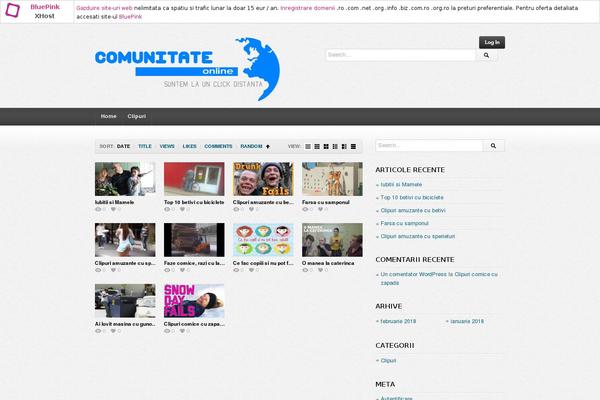This screenshot has width=600, height=400.
Task: Click the heart icon under O manea la caterinca
Action: click(x=320, y=270)
